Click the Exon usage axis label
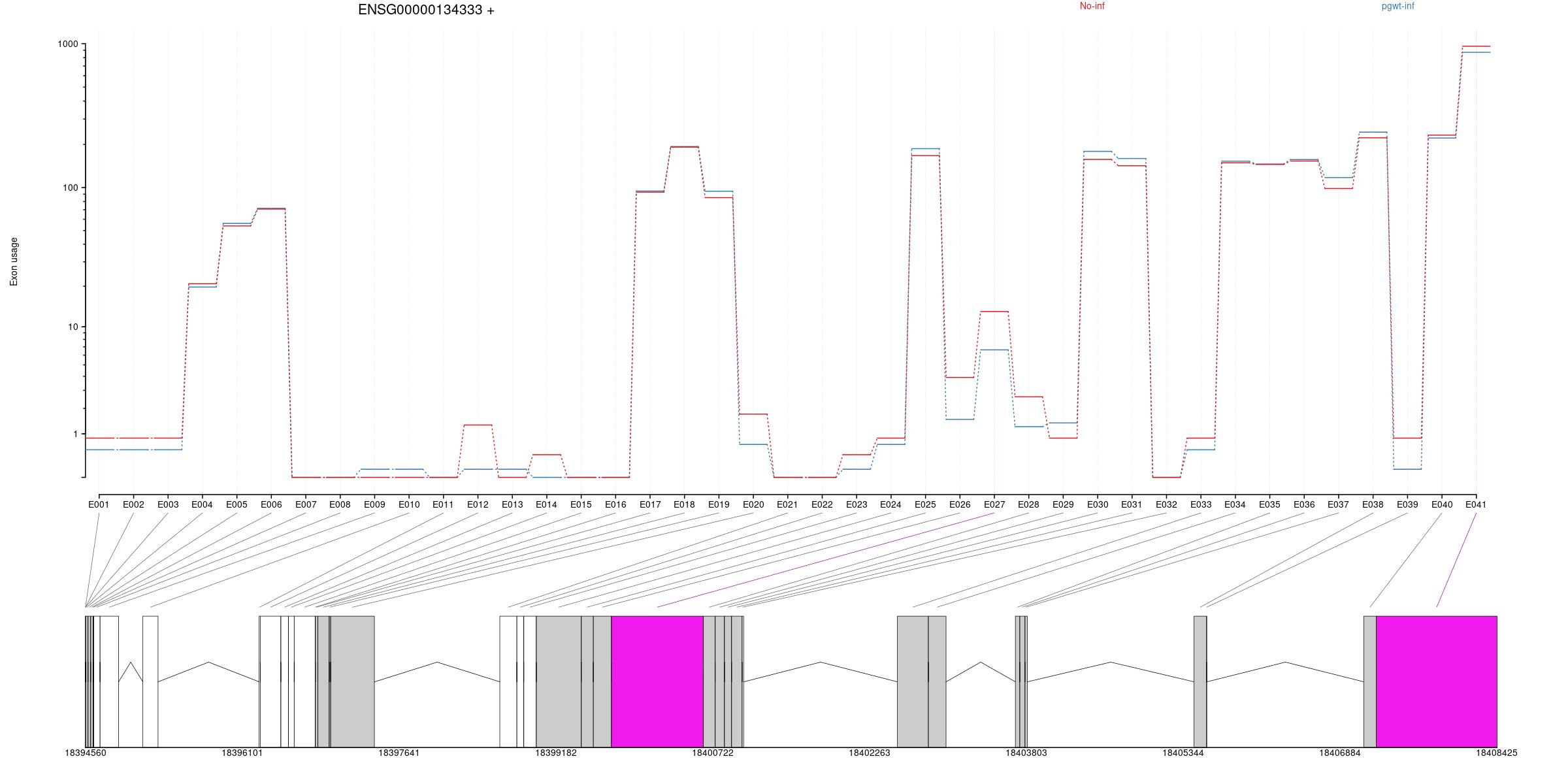Viewport: 1568px width, 784px height. pyautogui.click(x=14, y=261)
